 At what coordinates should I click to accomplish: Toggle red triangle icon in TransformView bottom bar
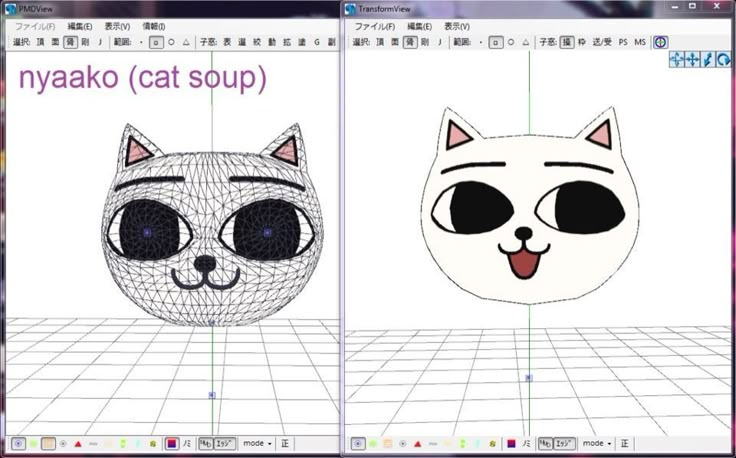[x=418, y=443]
